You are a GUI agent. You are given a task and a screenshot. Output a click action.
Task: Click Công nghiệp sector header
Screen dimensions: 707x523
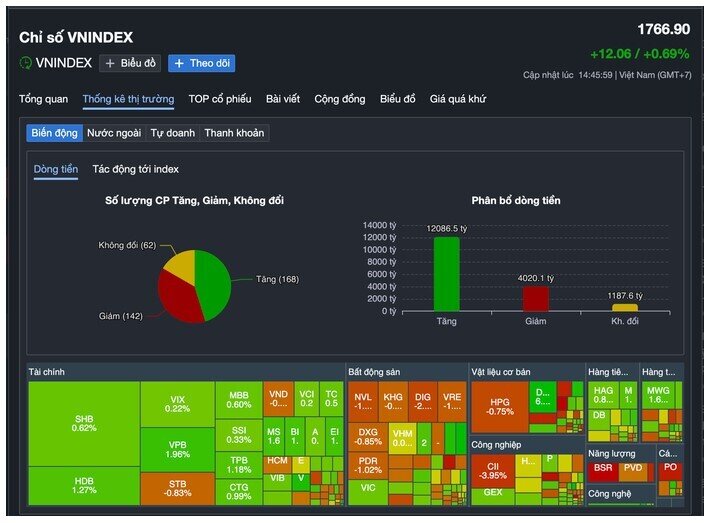pos(496,445)
